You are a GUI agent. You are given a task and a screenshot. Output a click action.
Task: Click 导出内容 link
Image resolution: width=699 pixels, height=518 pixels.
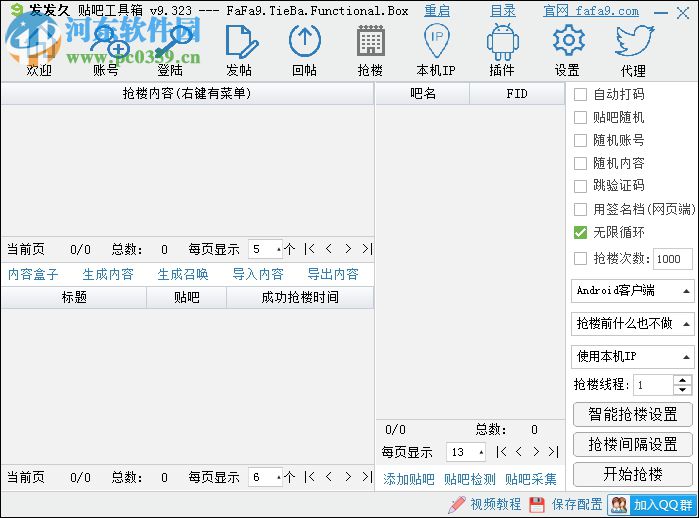[x=333, y=274]
